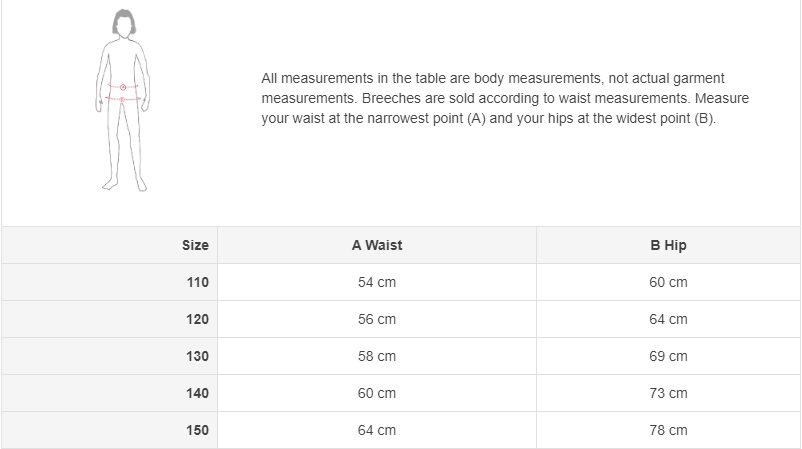Click the 60 cm hip cell for size 110
This screenshot has width=802, height=449.
(668, 282)
